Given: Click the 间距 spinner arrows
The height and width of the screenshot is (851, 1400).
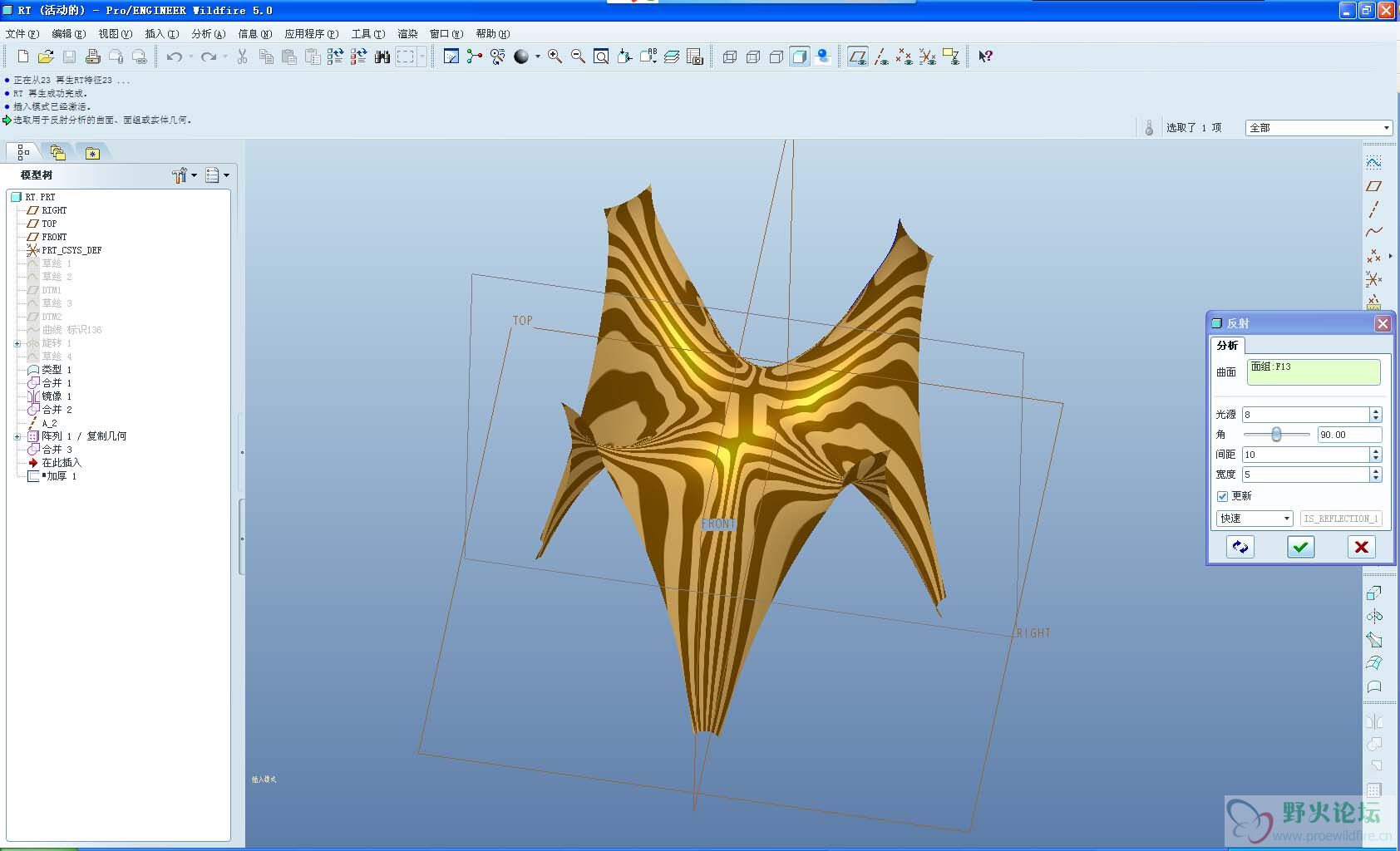Looking at the screenshot, I should (1376, 455).
